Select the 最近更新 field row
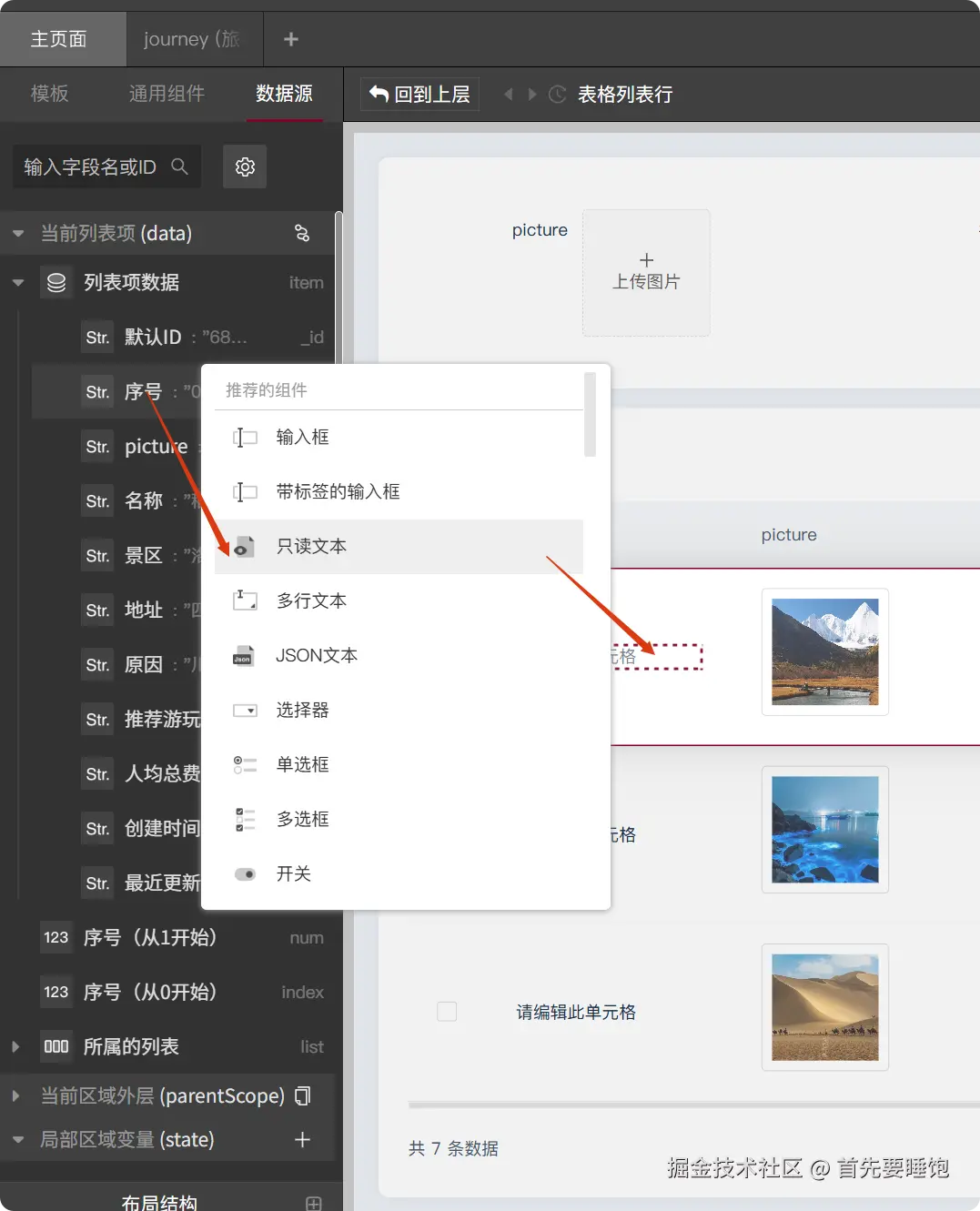Viewport: 980px width, 1211px height. point(116,883)
